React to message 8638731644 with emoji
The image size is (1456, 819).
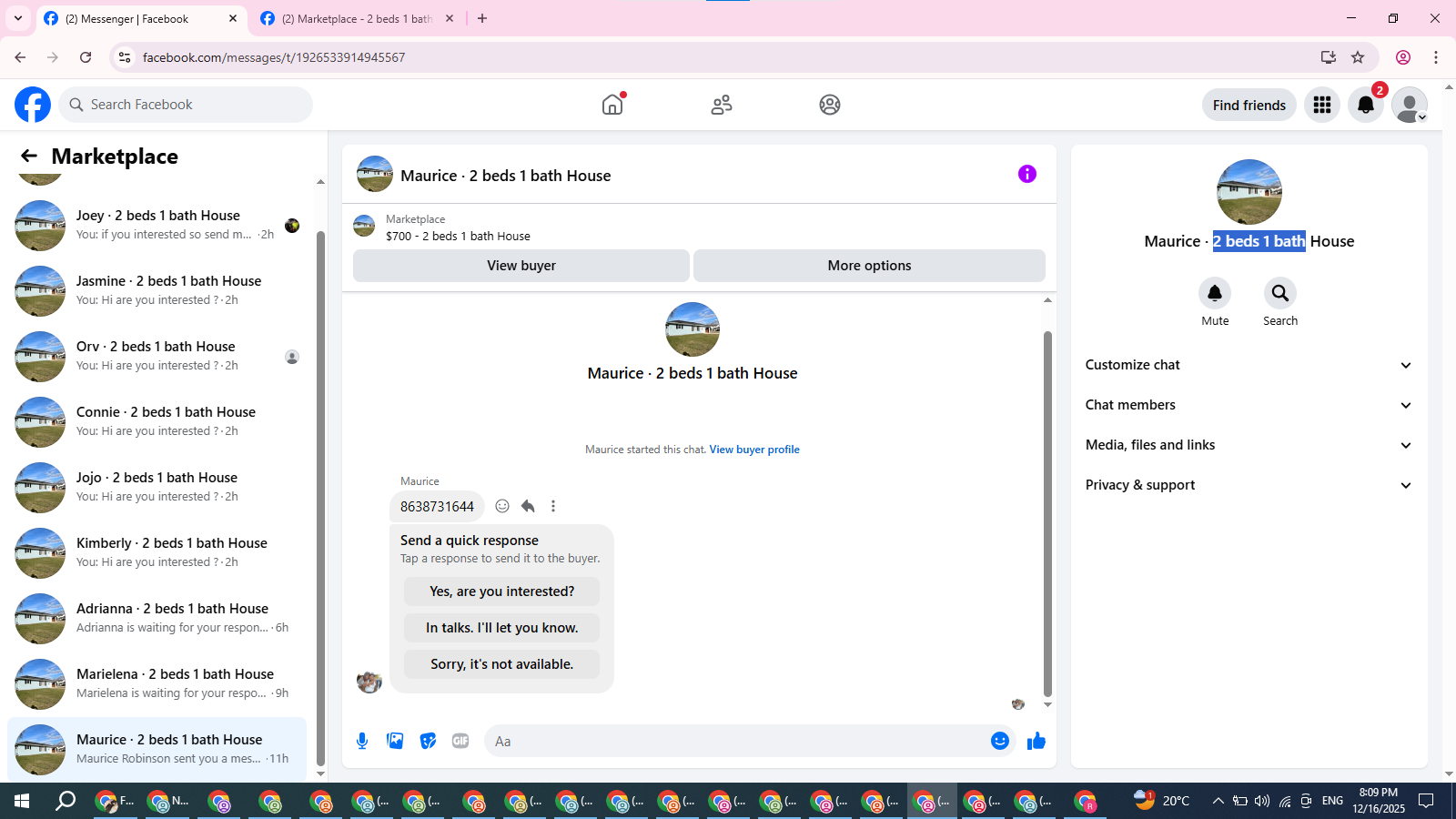(502, 506)
